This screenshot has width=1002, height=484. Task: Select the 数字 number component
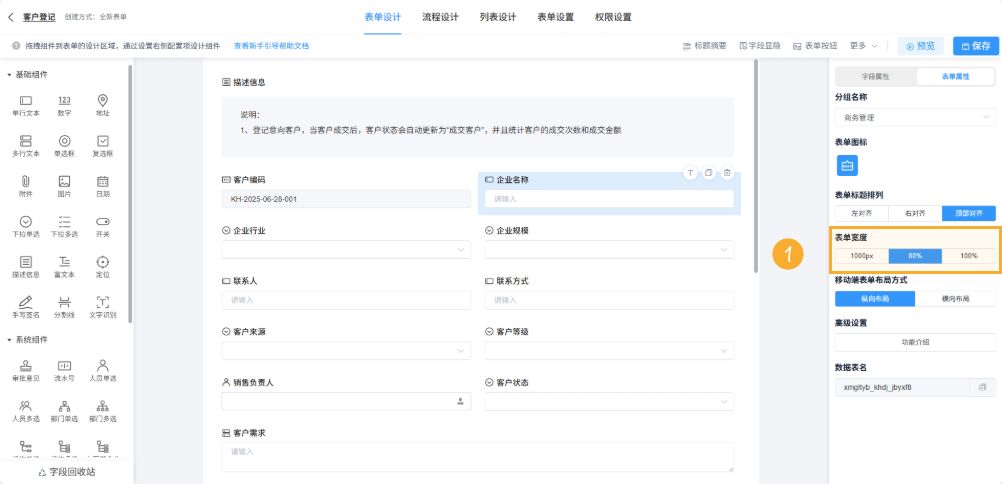tap(65, 105)
